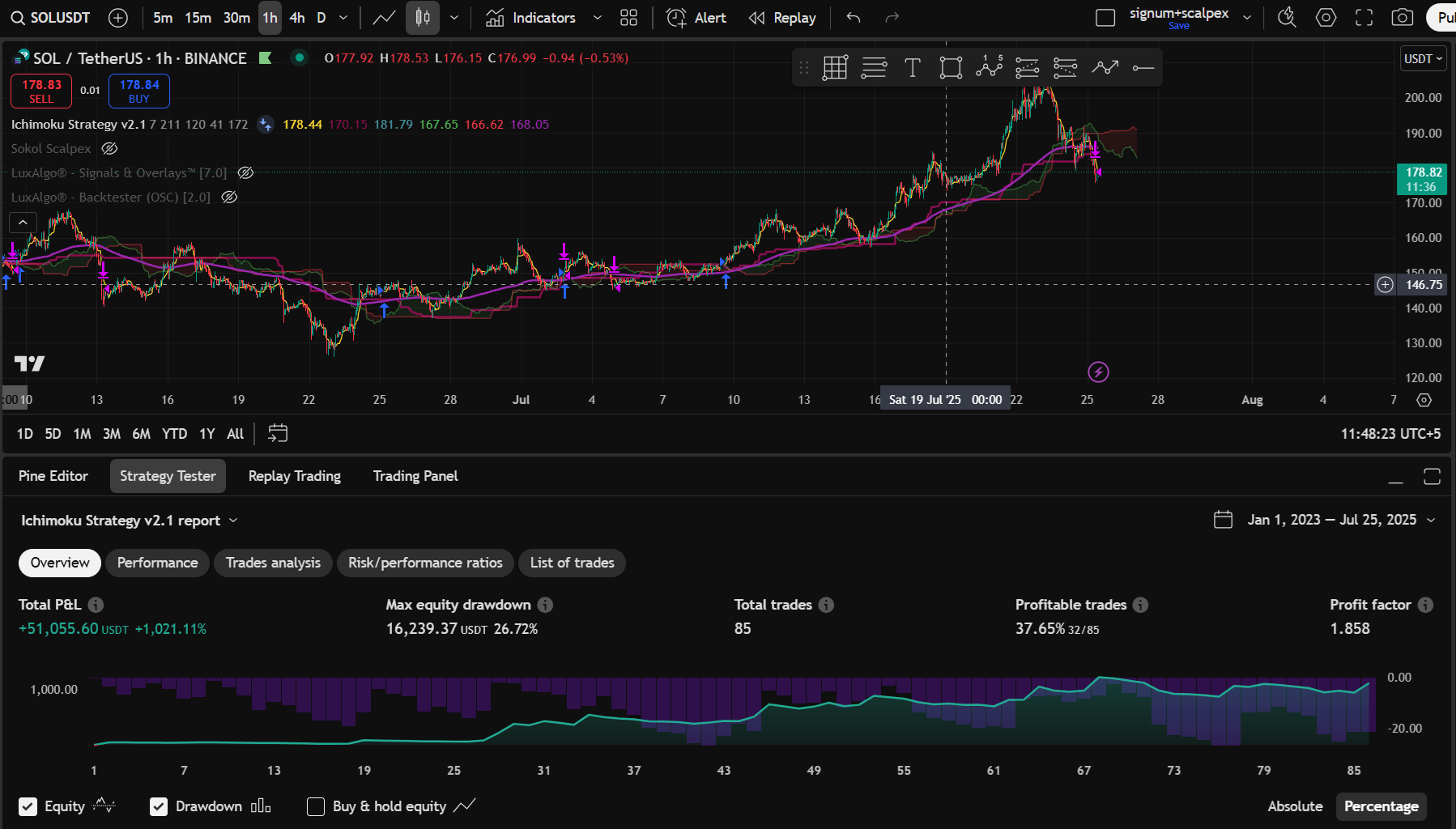This screenshot has height=829, width=1456.
Task: Select the candlestick chart style icon
Action: (423, 18)
